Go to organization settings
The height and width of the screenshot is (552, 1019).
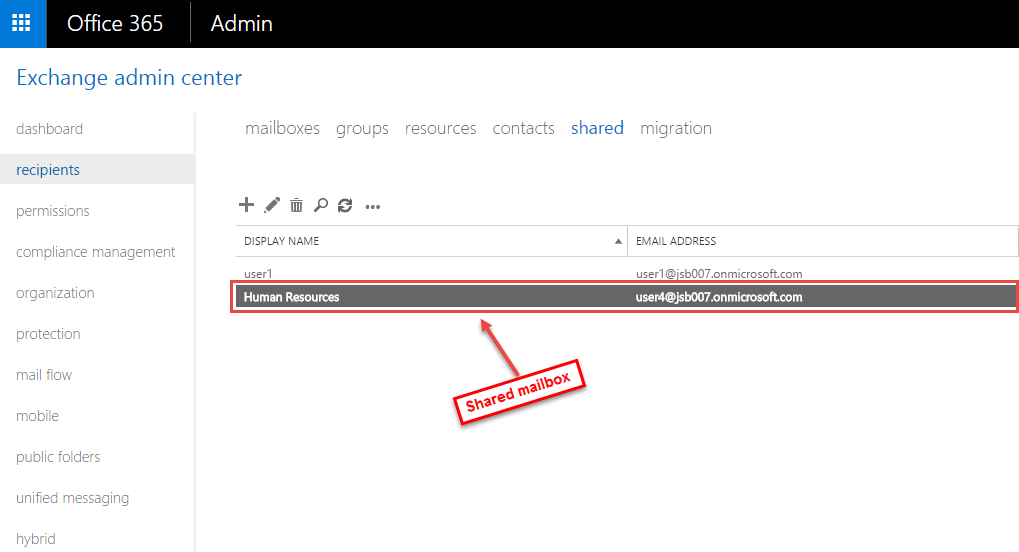click(55, 293)
